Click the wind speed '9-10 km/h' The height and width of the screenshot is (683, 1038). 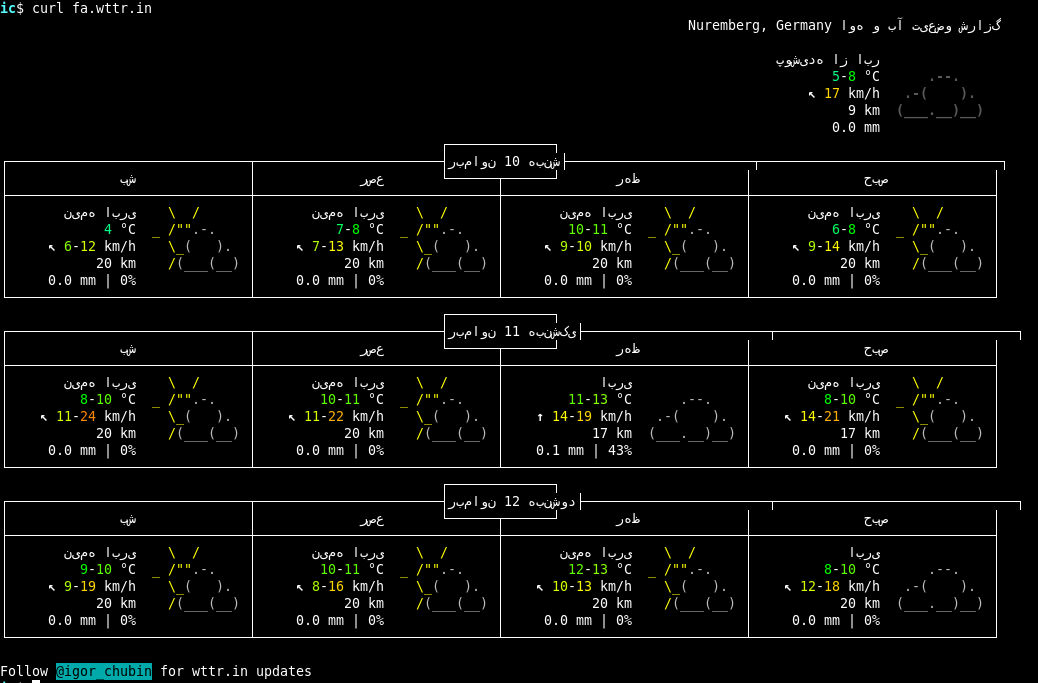coord(596,247)
